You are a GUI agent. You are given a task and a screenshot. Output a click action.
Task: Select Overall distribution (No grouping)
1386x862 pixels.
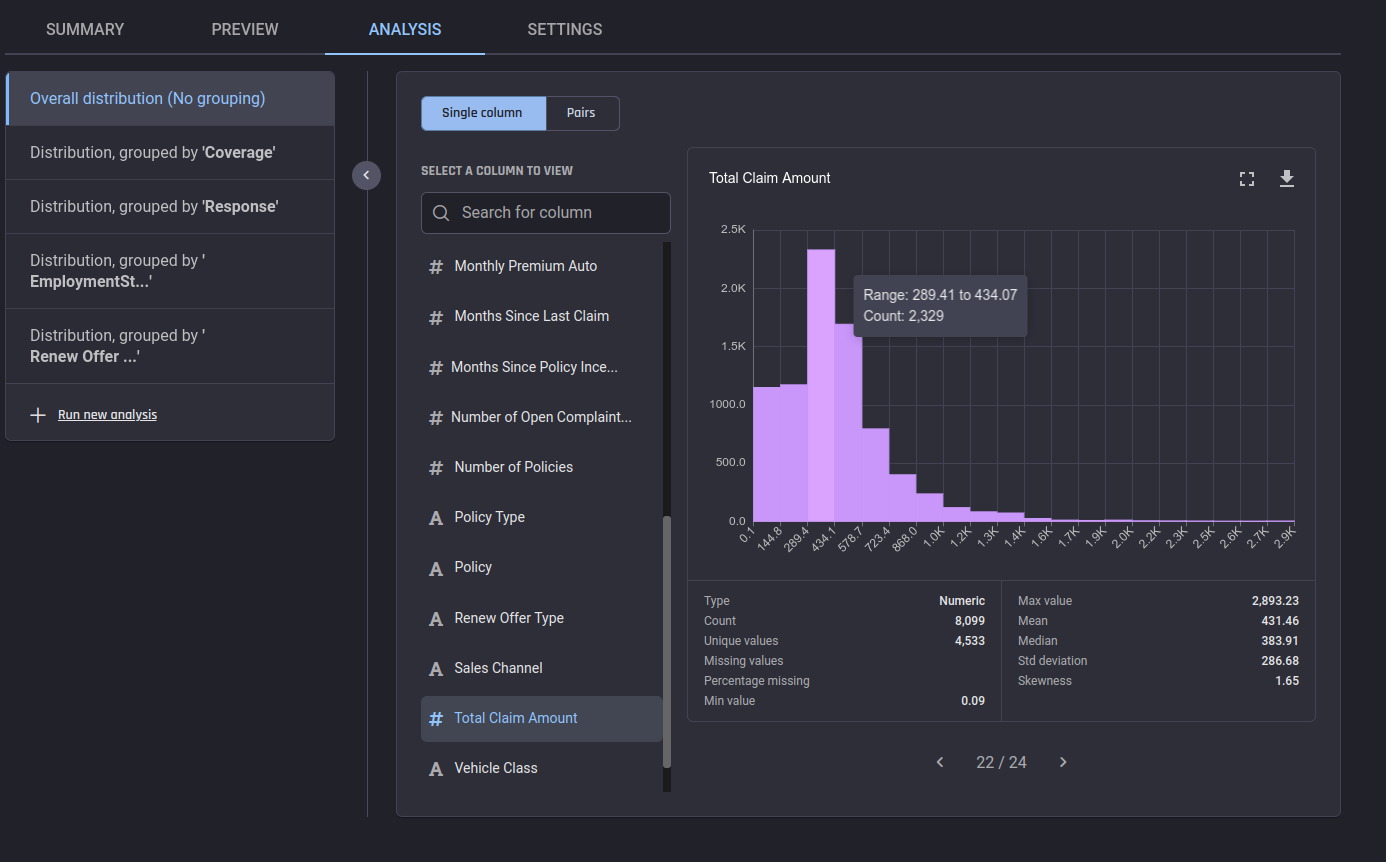coord(170,98)
